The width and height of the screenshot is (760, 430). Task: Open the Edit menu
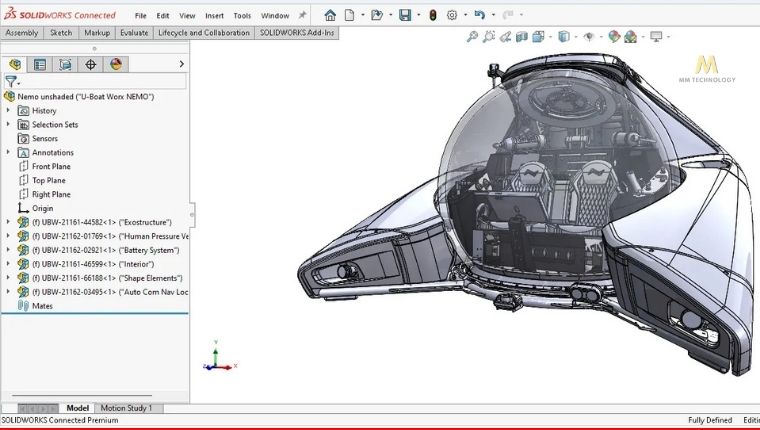pyautogui.click(x=163, y=16)
